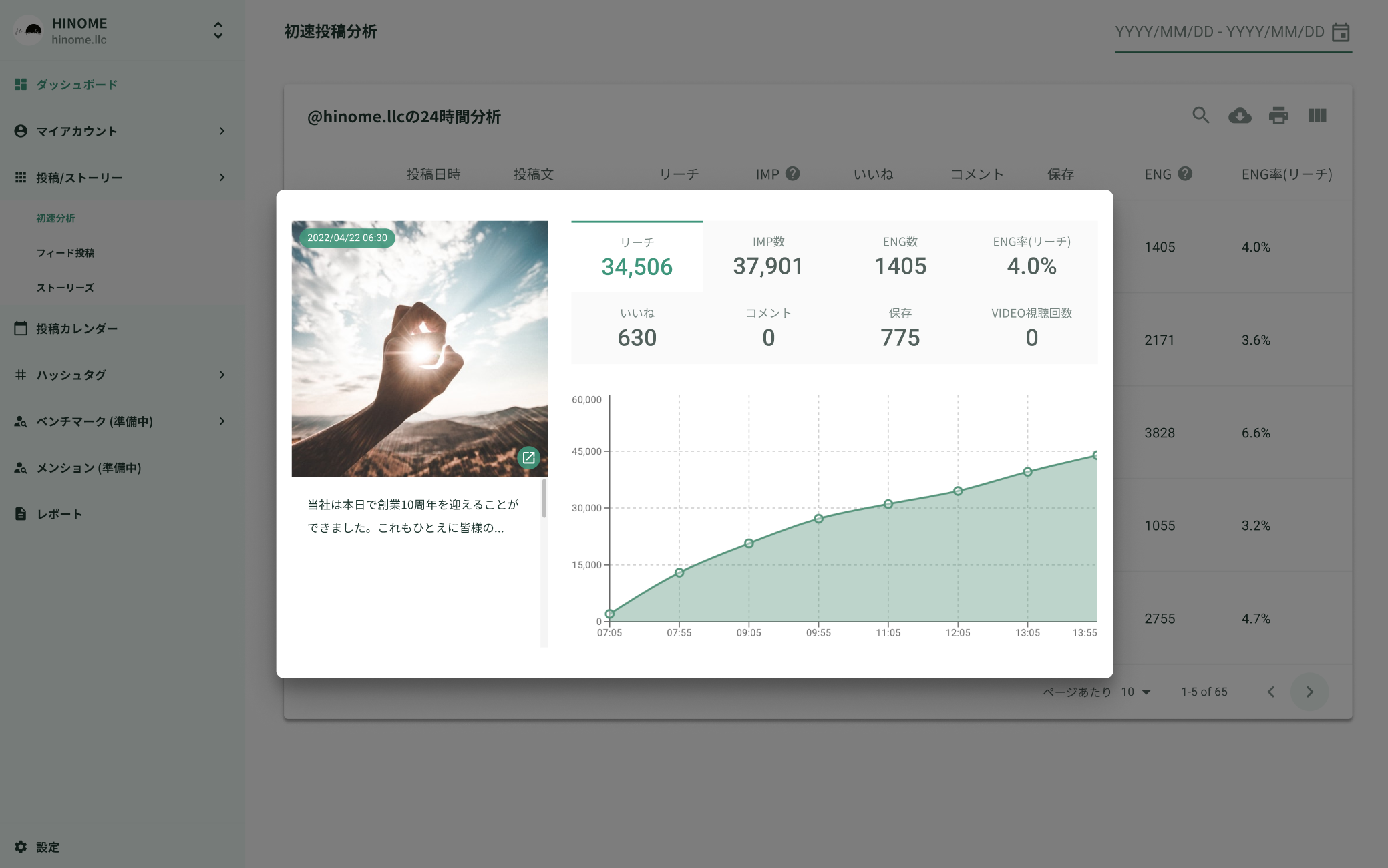1388x868 pixels.
Task: Open settings with gear icon
Action: pos(21,847)
